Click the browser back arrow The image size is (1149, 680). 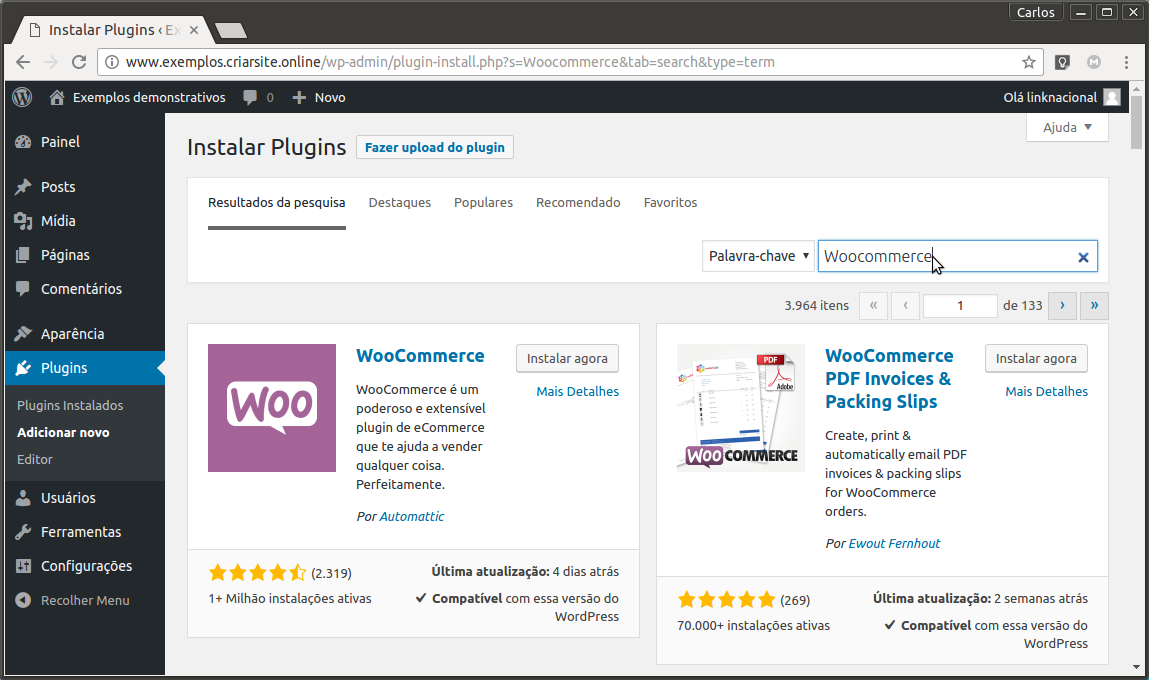(x=22, y=62)
